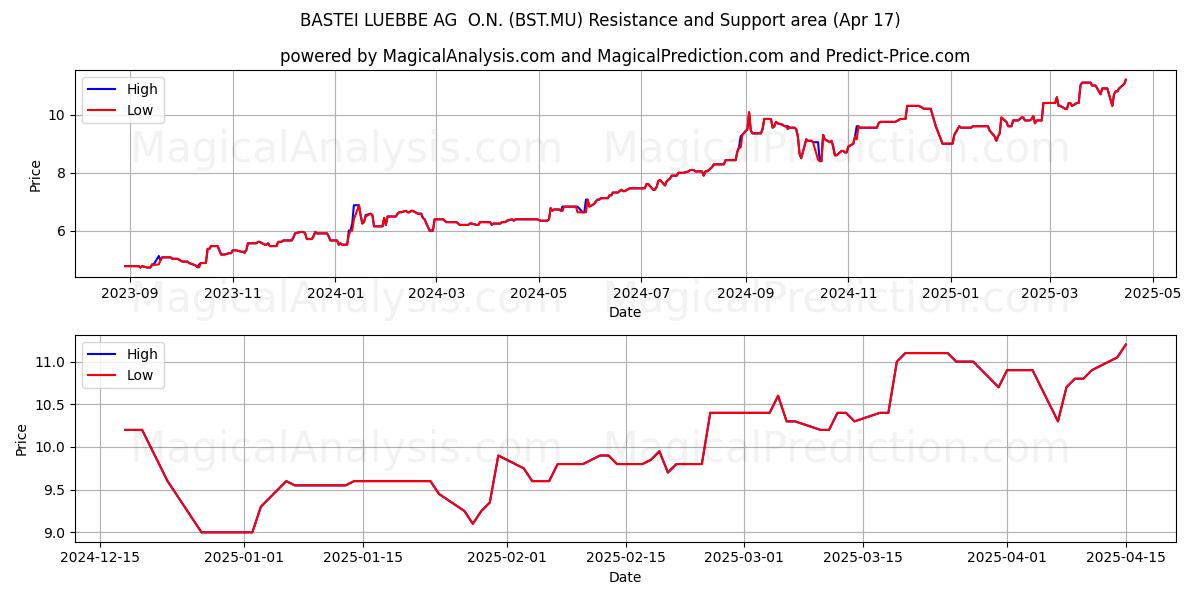Click the '2025-04-01' tick label
Screen dimensions: 1200x600
click(x=1006, y=558)
